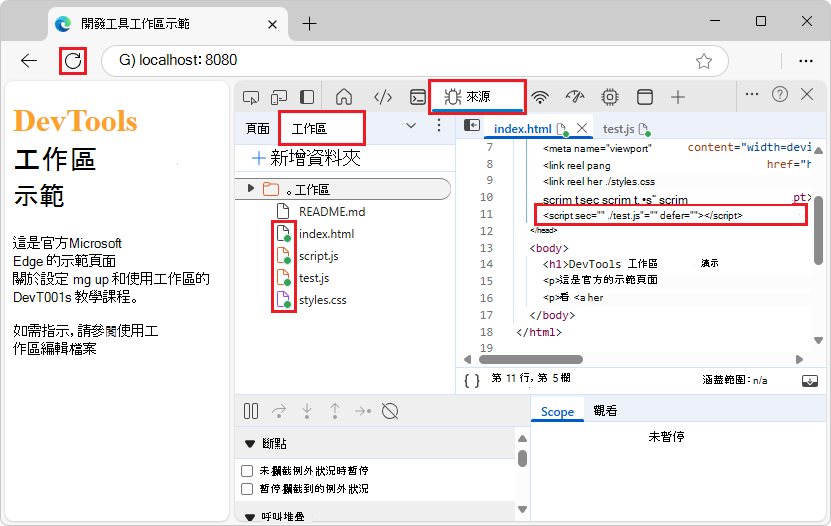Switch to the 來源 Sources tab
The width and height of the screenshot is (831, 526).
point(477,96)
